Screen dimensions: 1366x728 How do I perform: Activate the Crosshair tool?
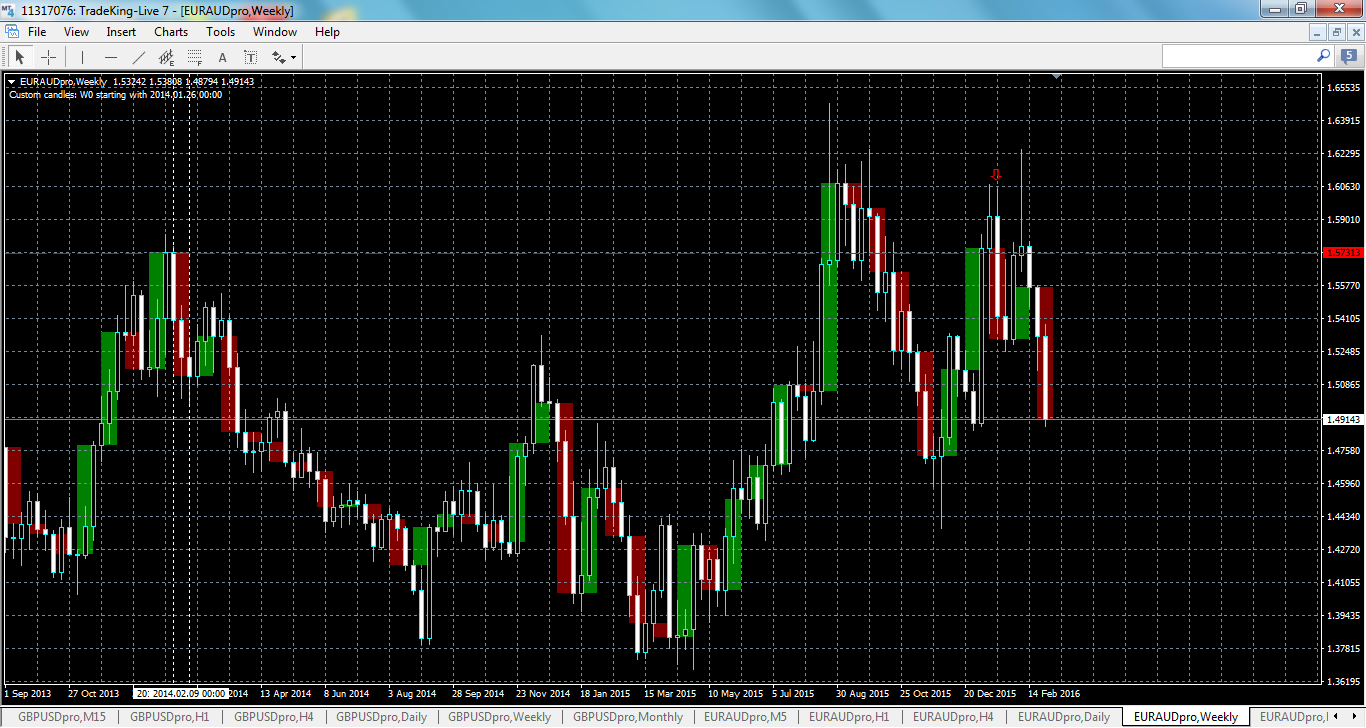(x=48, y=57)
